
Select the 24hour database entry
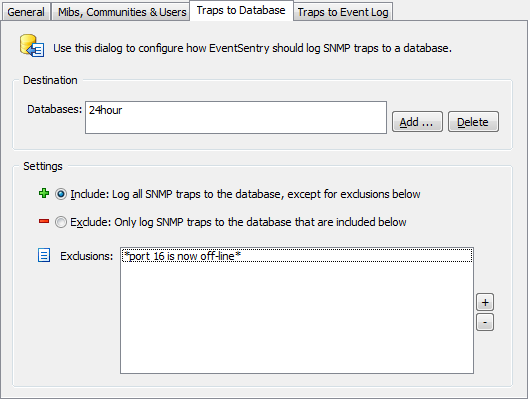tap(105, 110)
